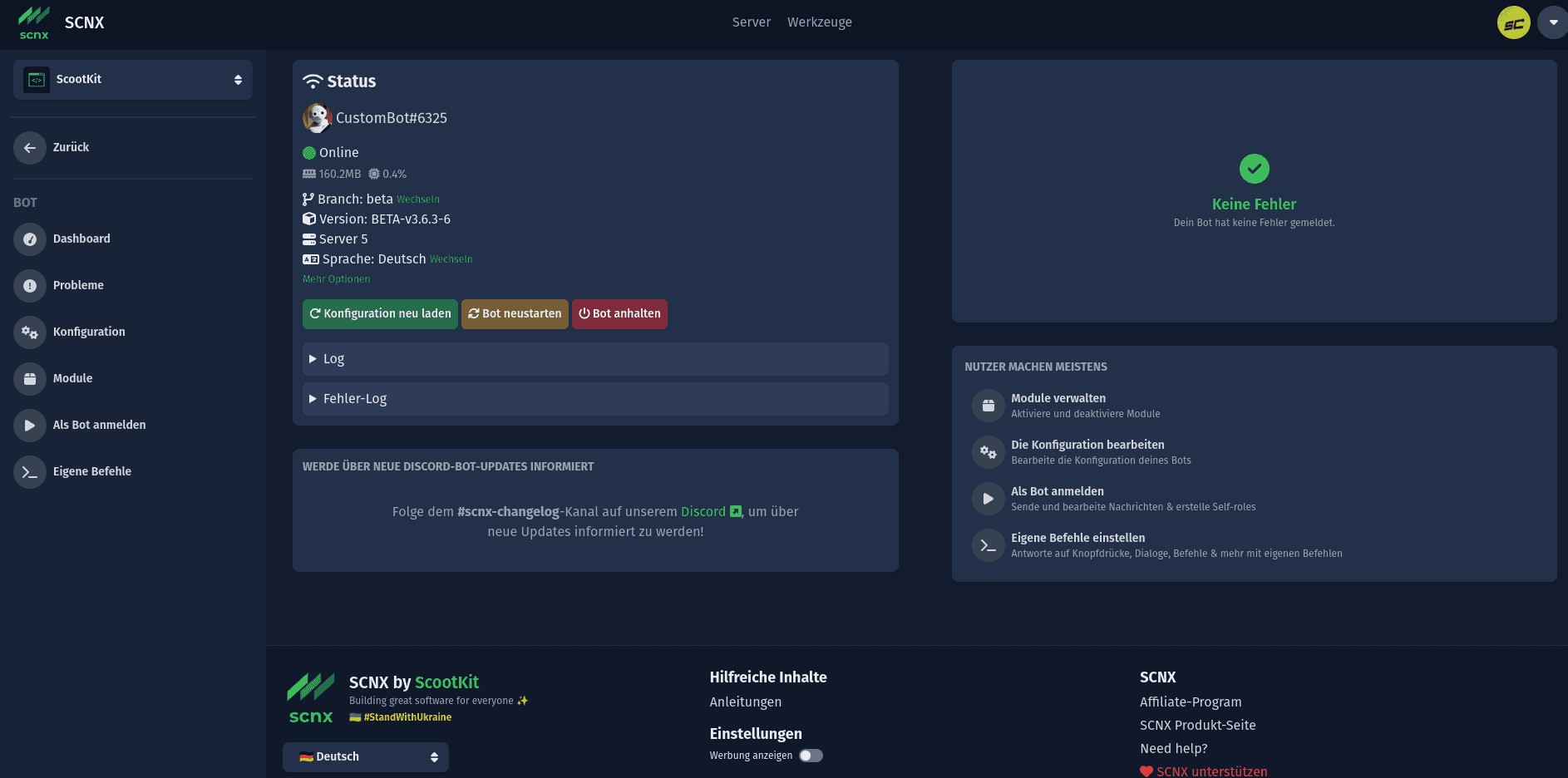Click the green Keine Fehler checkmark icon
1568x778 pixels.
click(1254, 170)
